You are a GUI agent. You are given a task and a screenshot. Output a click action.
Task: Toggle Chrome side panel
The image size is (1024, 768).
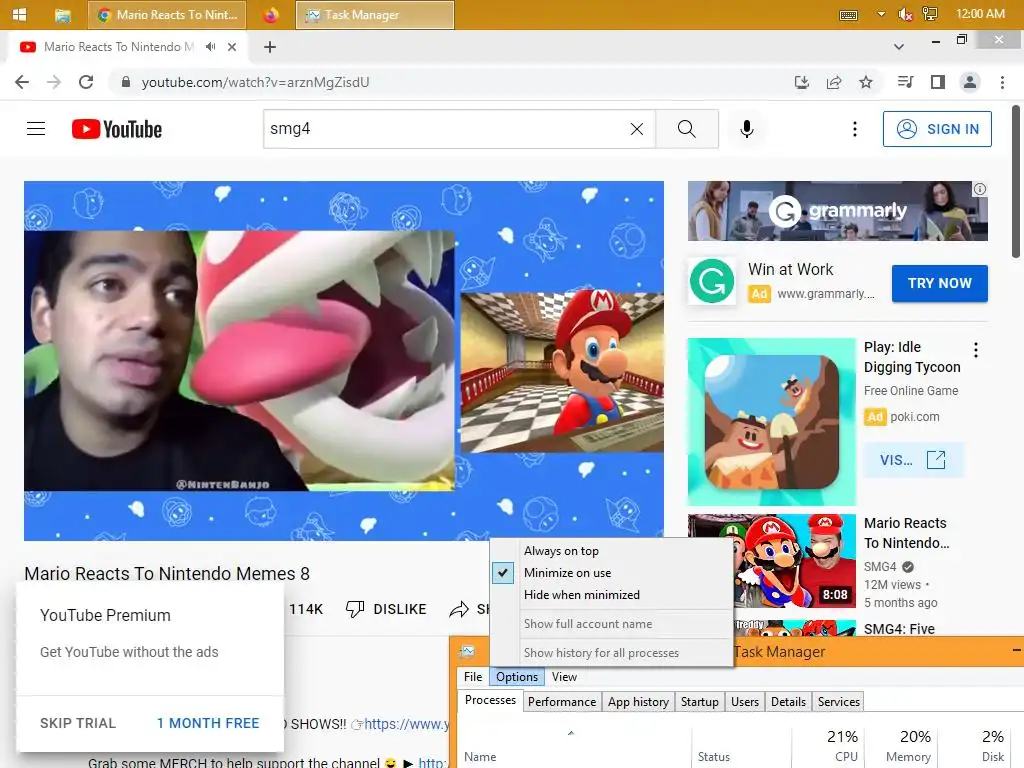938,82
